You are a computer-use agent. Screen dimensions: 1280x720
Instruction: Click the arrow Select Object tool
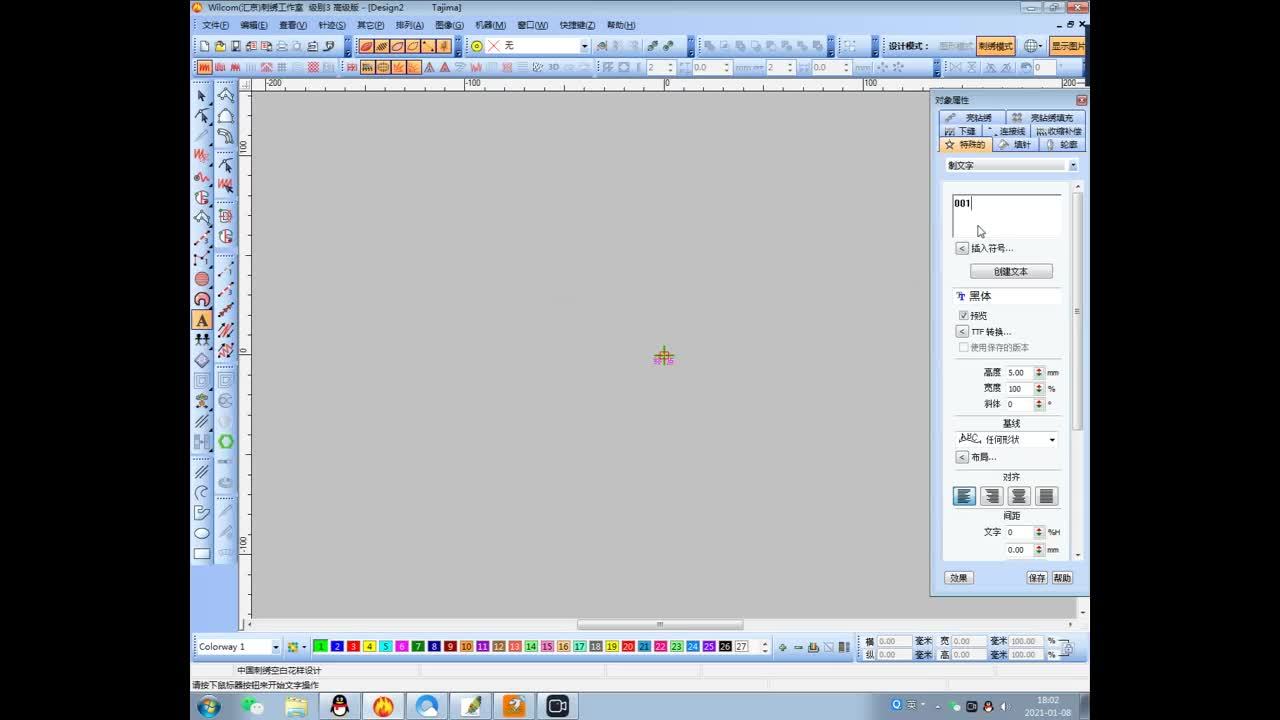[x=202, y=96]
